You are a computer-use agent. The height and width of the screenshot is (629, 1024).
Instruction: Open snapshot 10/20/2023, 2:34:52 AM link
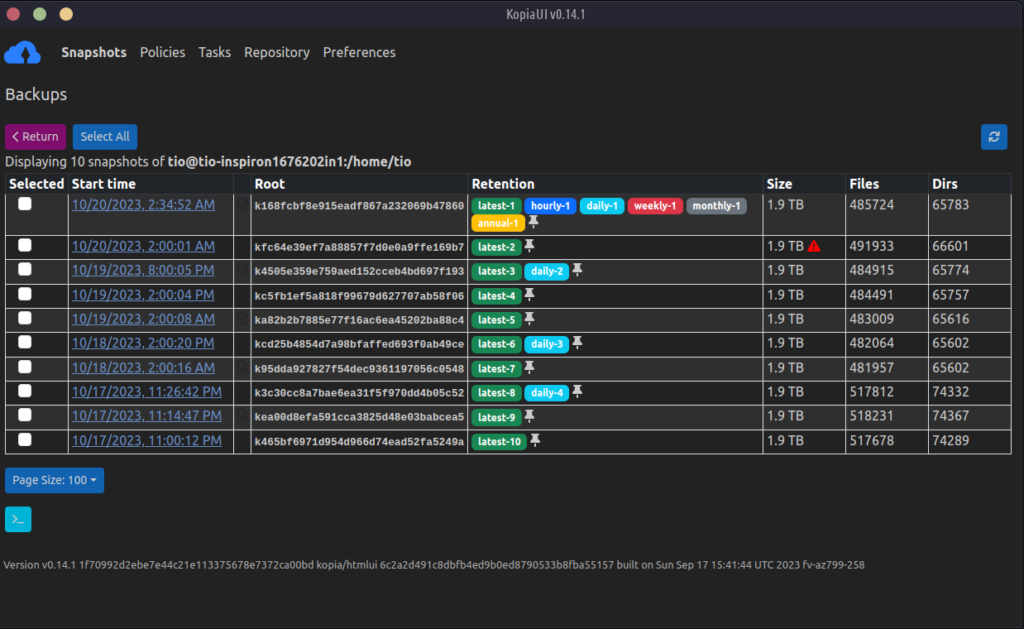point(143,205)
